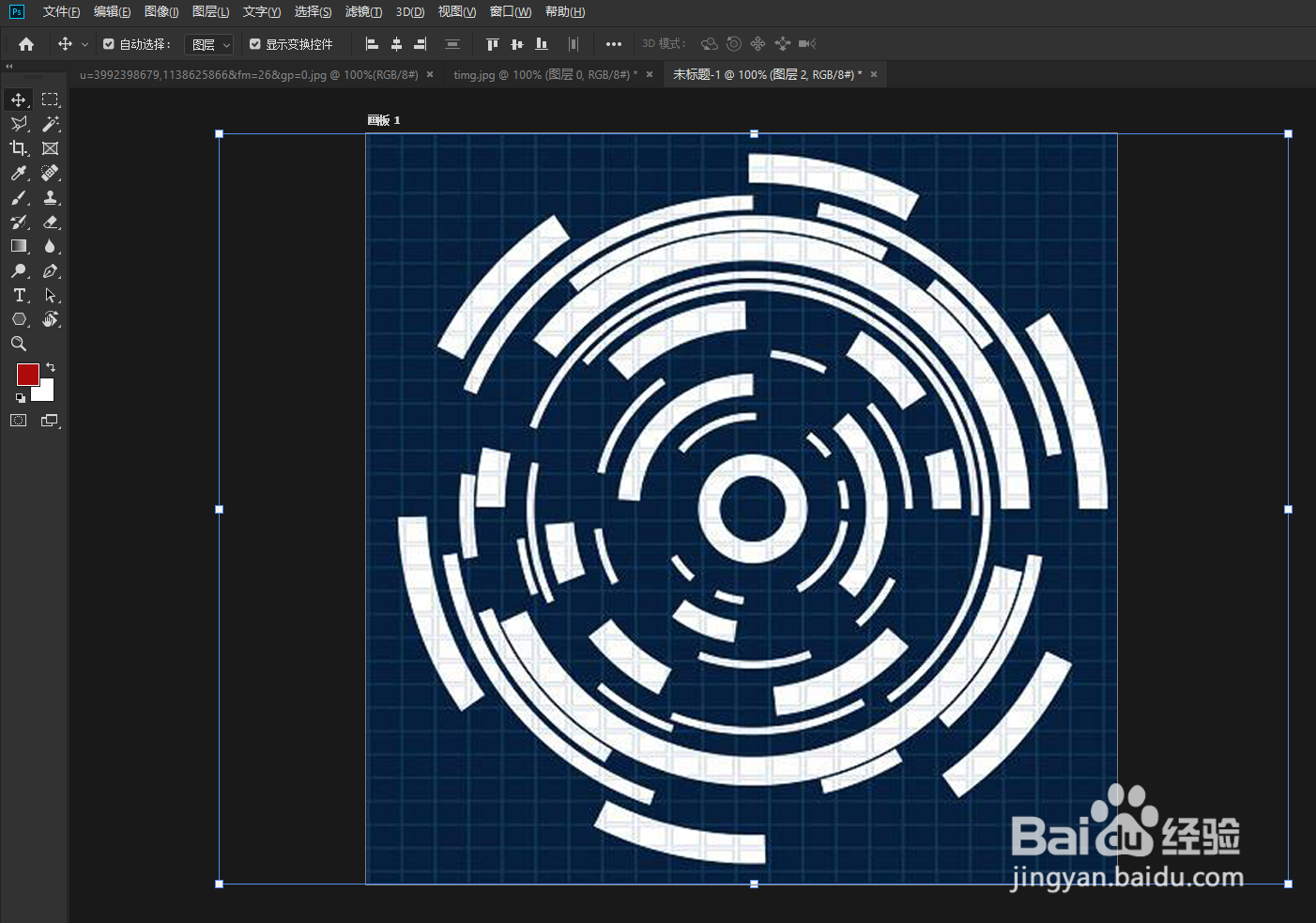
Task: Open the 图像(I) menu
Action: (x=161, y=12)
